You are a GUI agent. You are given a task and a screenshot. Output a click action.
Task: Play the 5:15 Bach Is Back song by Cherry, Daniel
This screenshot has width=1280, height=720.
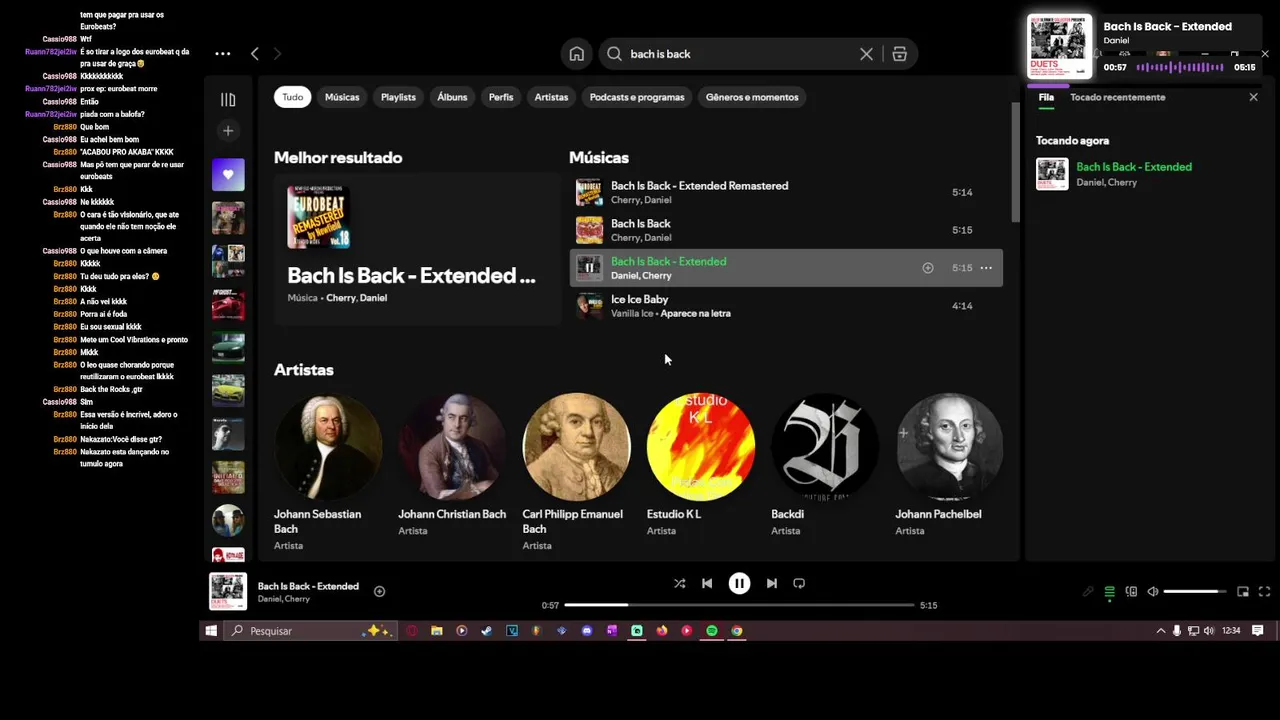point(786,230)
